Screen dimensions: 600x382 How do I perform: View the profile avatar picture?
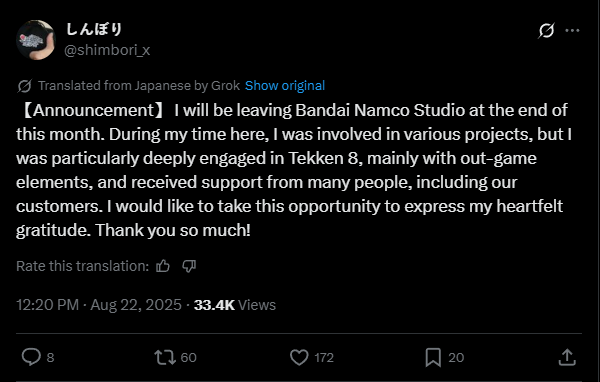[36, 40]
